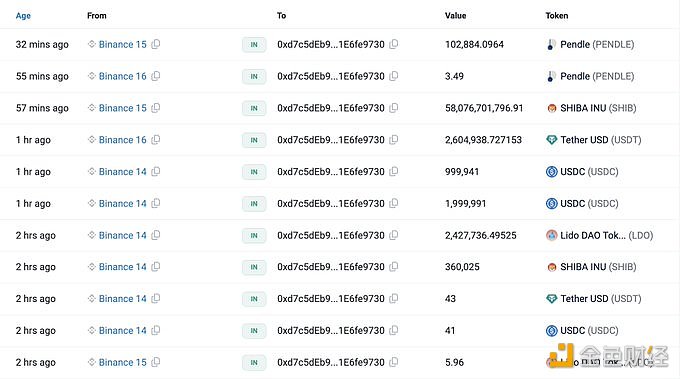Copy recipient address in the value 43 row

394,298
